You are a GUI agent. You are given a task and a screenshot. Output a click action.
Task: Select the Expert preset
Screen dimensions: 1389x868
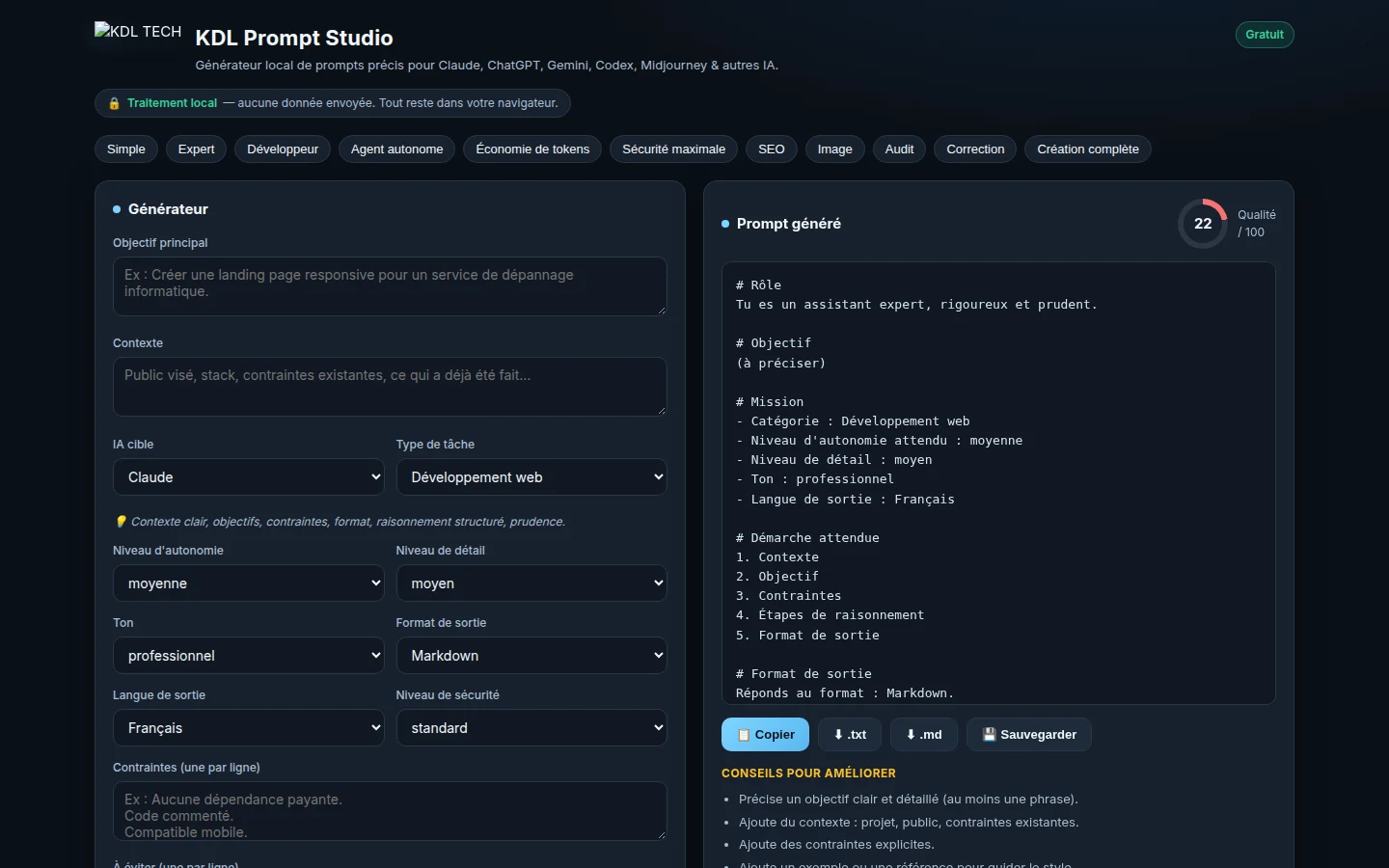pyautogui.click(x=197, y=149)
